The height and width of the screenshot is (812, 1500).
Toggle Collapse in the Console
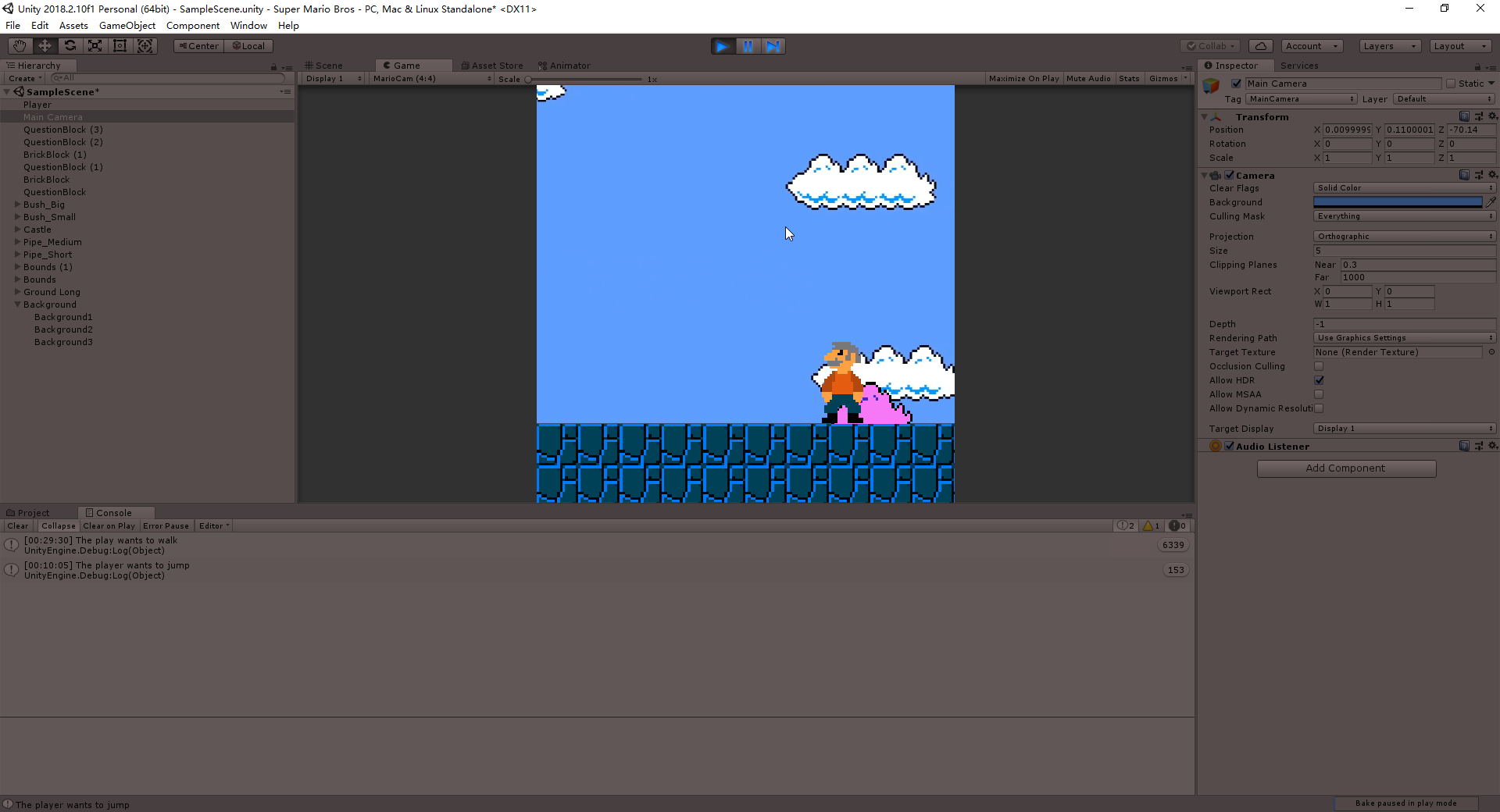click(x=59, y=526)
